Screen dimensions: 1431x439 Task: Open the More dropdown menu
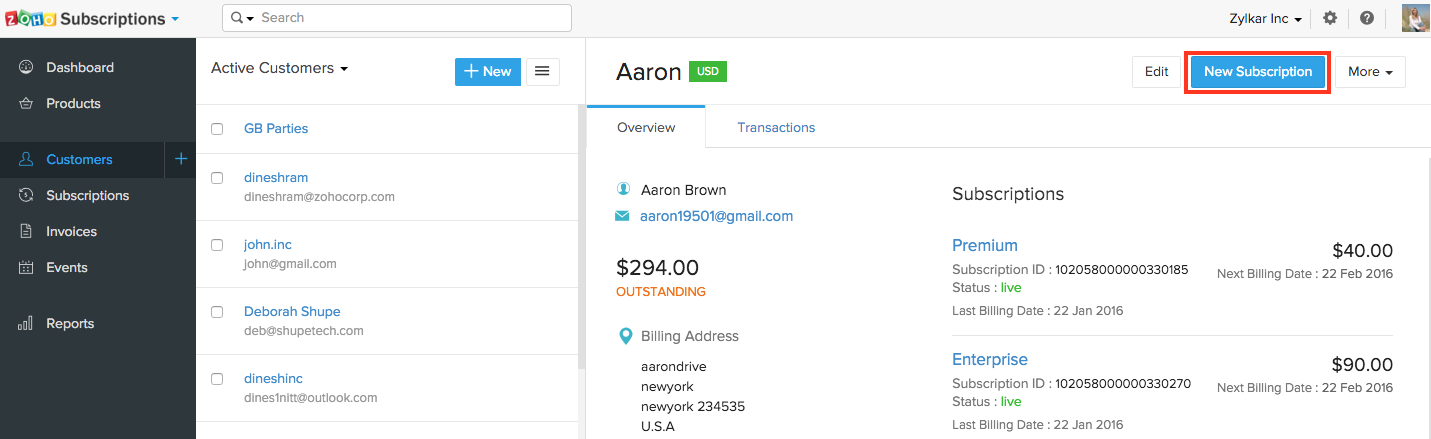coord(1369,72)
